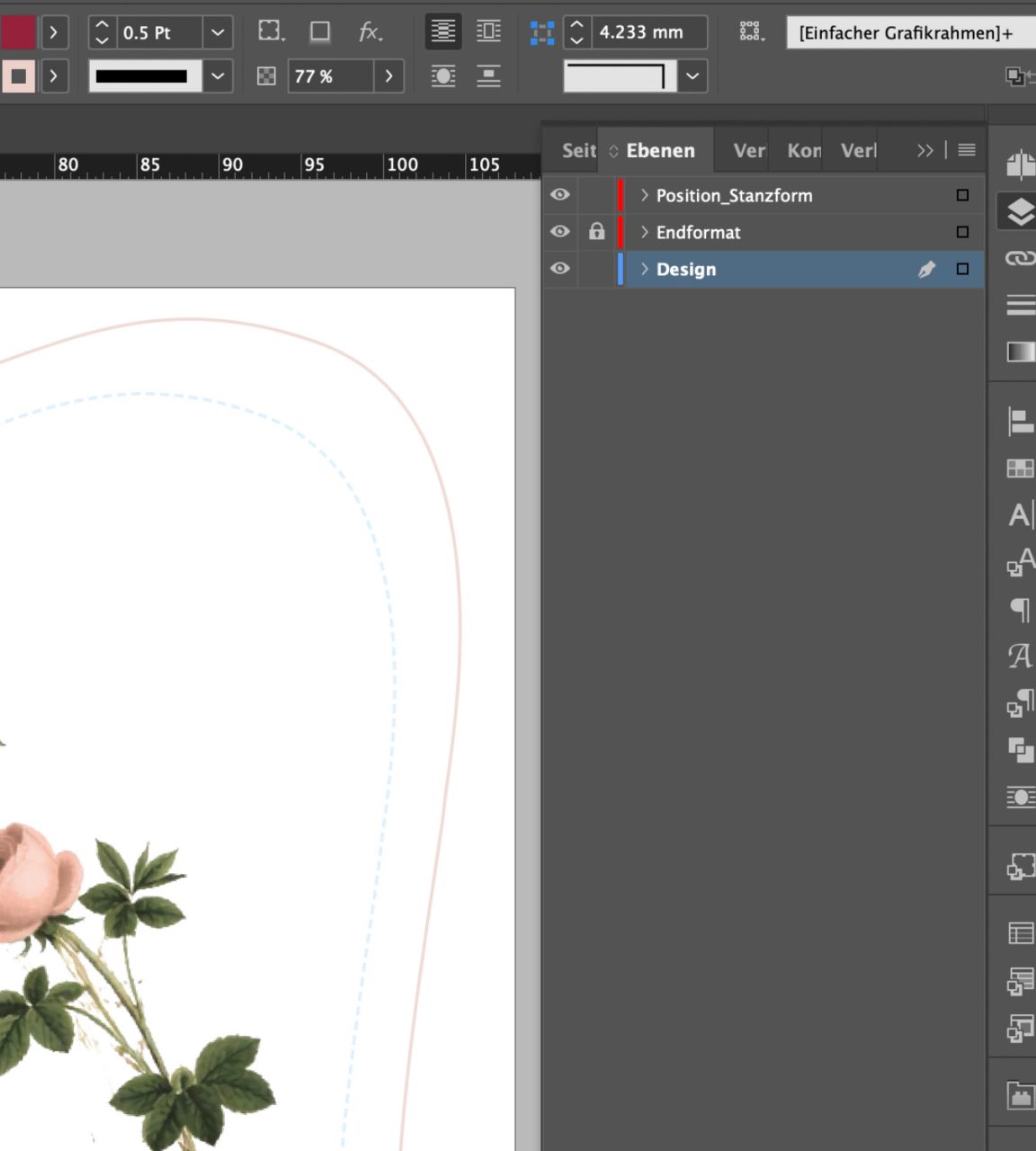Open the Layers panel menu icon
Image resolution: width=1036 pixels, height=1151 pixels.
click(x=967, y=150)
